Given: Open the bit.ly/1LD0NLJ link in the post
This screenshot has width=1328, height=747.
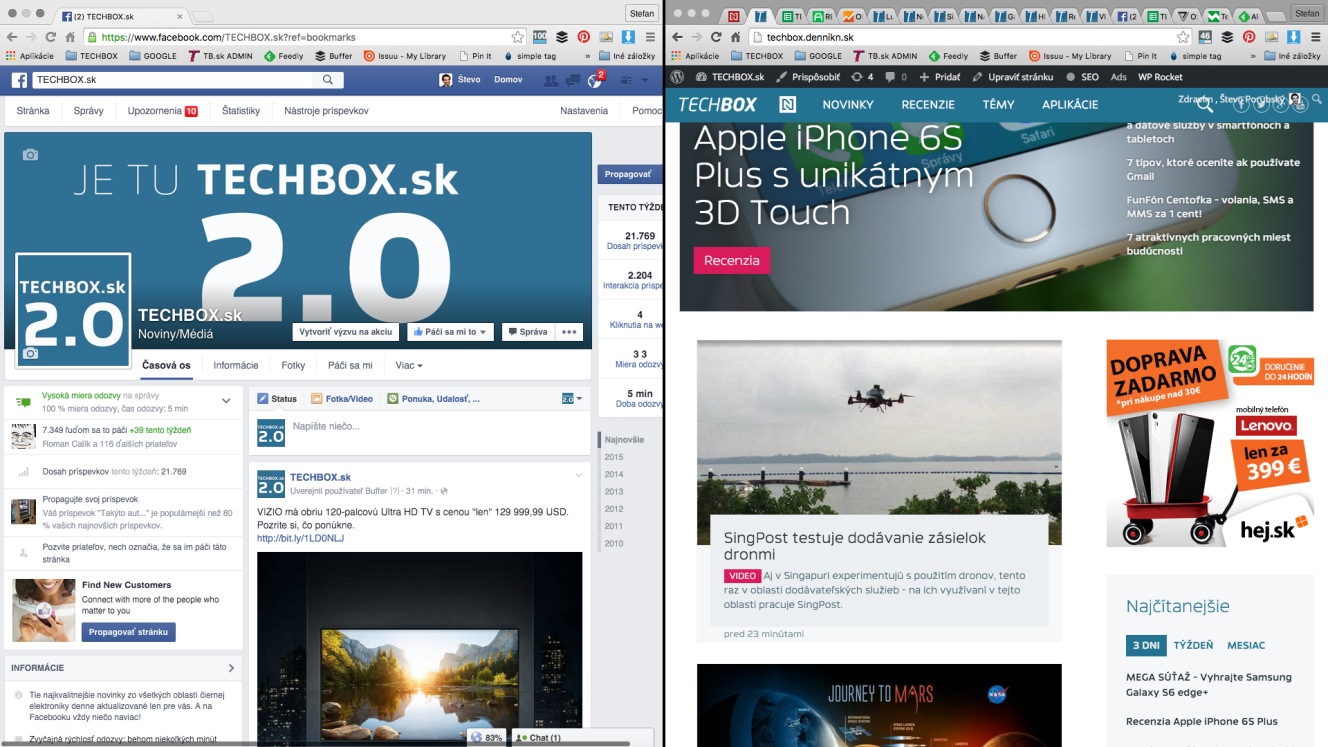Looking at the screenshot, I should point(300,538).
